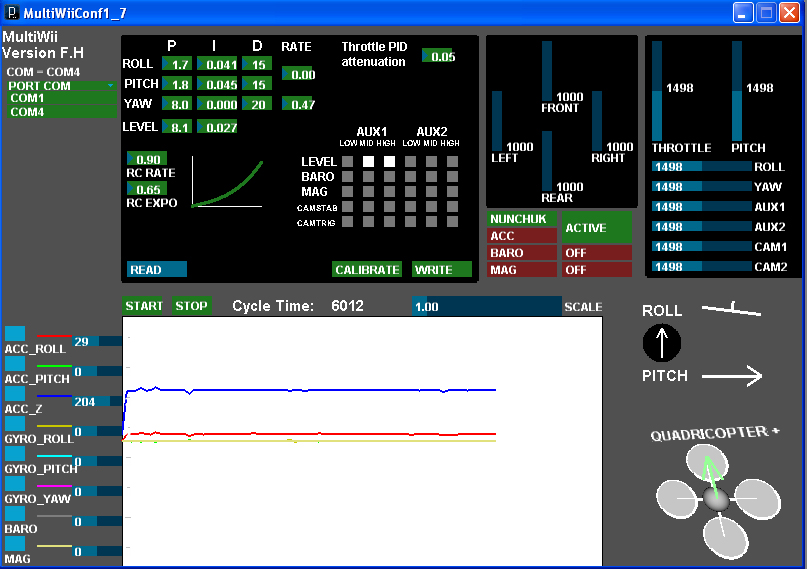Viewport: 807px width, 569px height.
Task: Click the FRONT motor bar
Action: click(547, 71)
